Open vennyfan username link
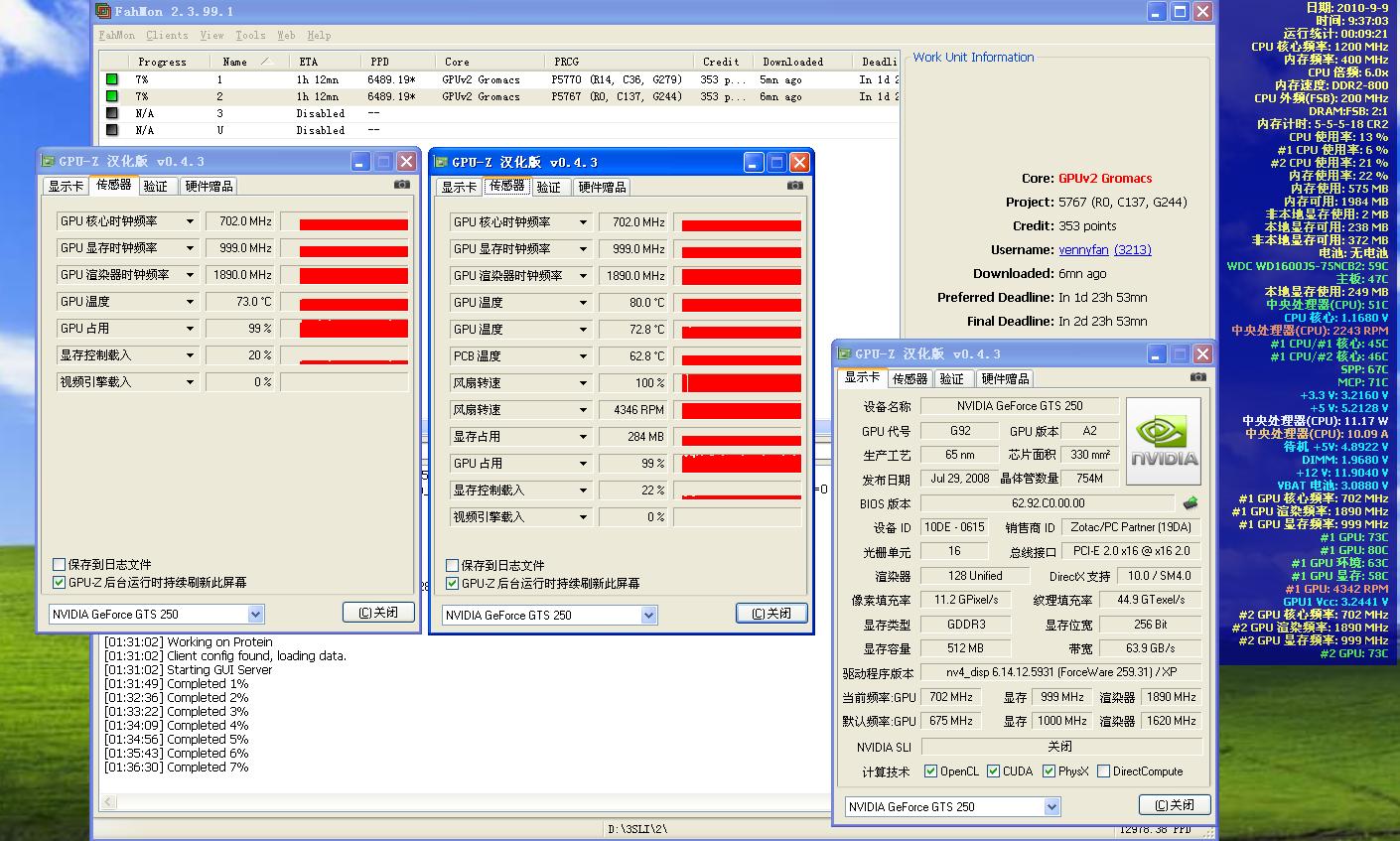1400x841 pixels. pyautogui.click(x=1083, y=250)
